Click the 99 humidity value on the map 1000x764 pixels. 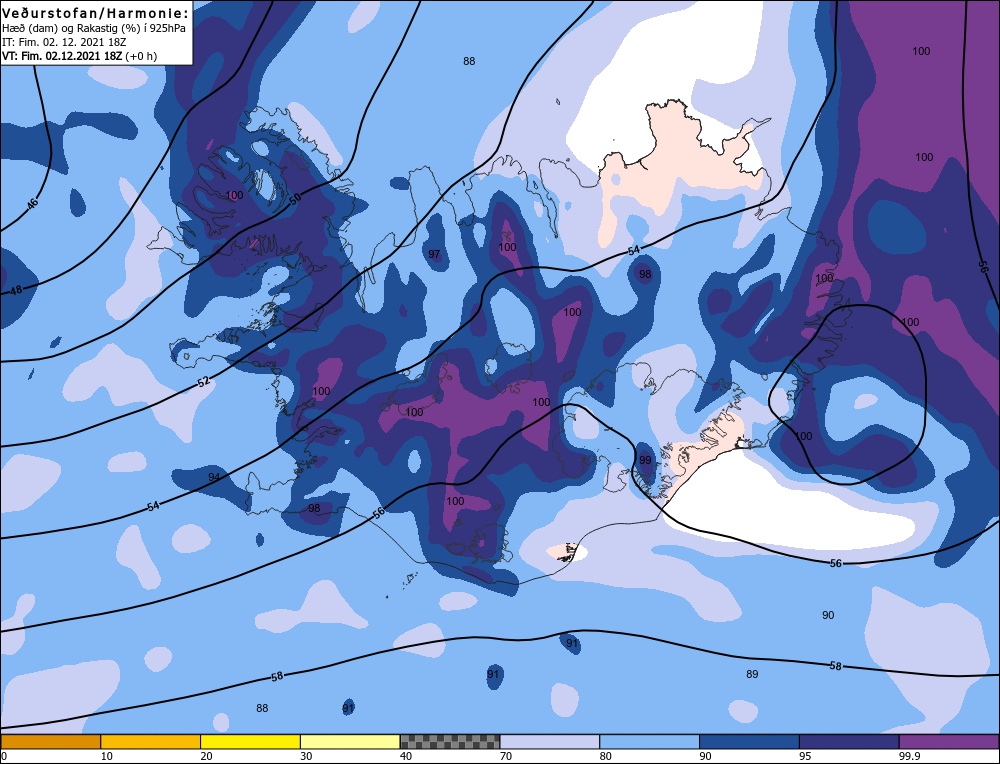click(x=645, y=460)
